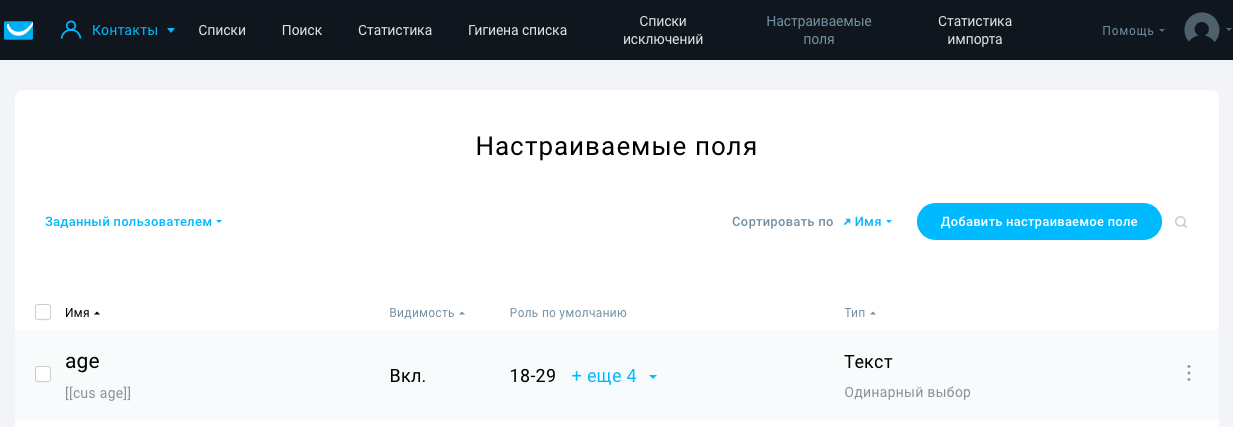
Task: Open the Контакты section menu
Action: click(x=118, y=30)
